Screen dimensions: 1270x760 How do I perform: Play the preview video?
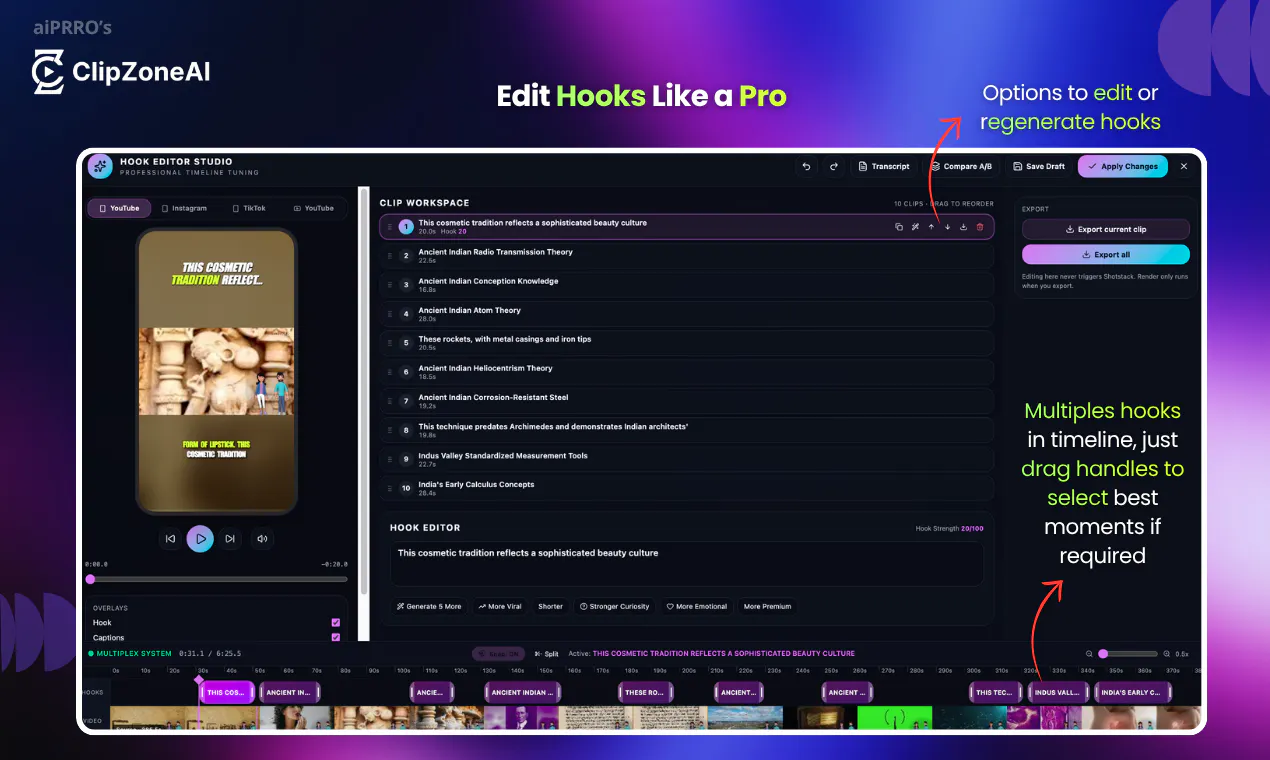click(200, 539)
